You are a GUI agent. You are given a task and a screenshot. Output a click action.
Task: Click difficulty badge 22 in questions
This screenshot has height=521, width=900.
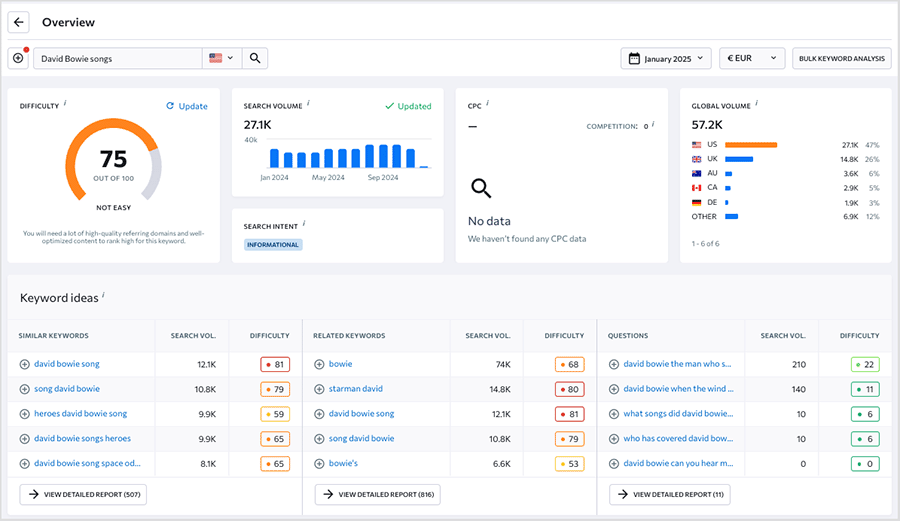(x=865, y=364)
